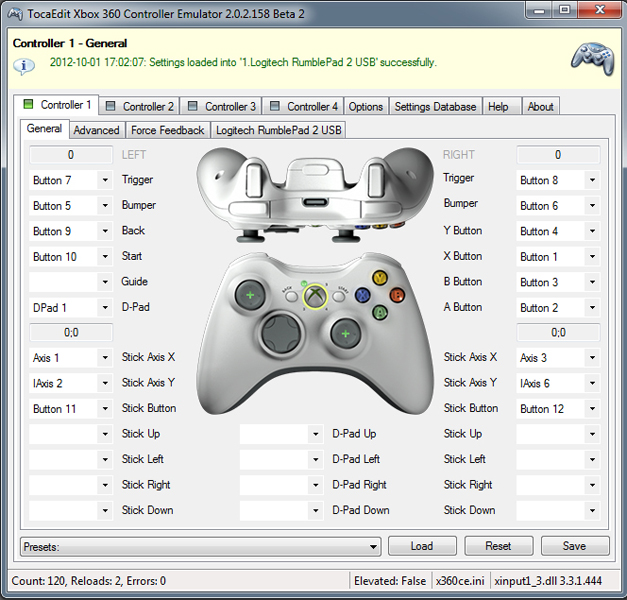Open the Logitech RumblePad 2 USB sub-tab
Viewport: 627px width, 600px height.
coord(279,130)
